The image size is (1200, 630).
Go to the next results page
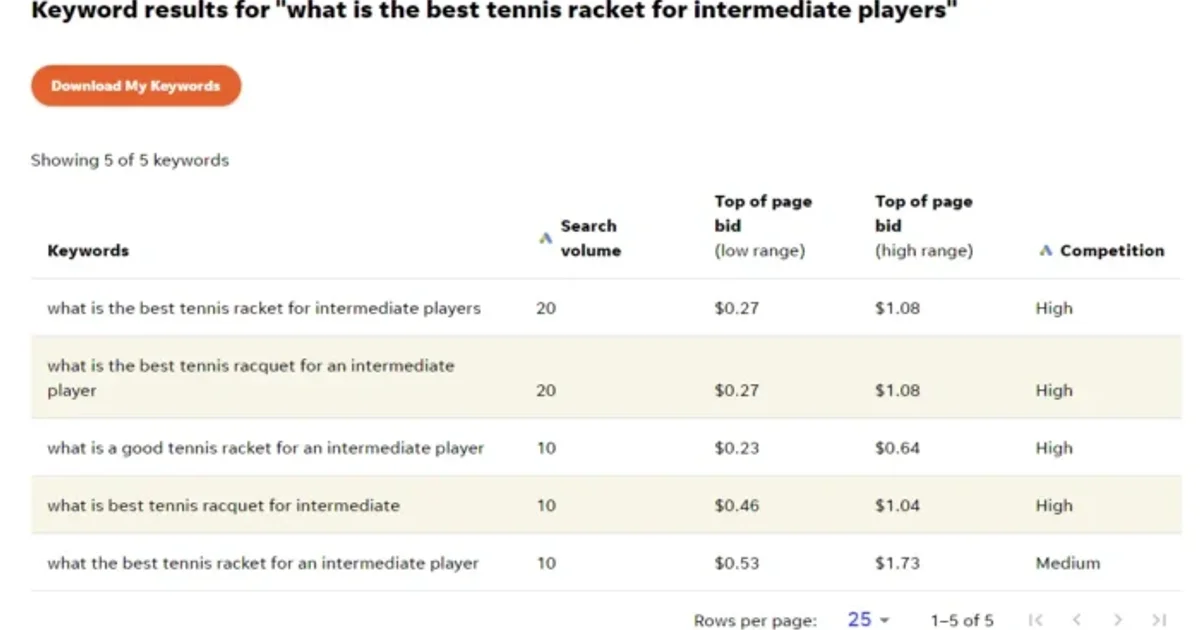click(x=1118, y=620)
